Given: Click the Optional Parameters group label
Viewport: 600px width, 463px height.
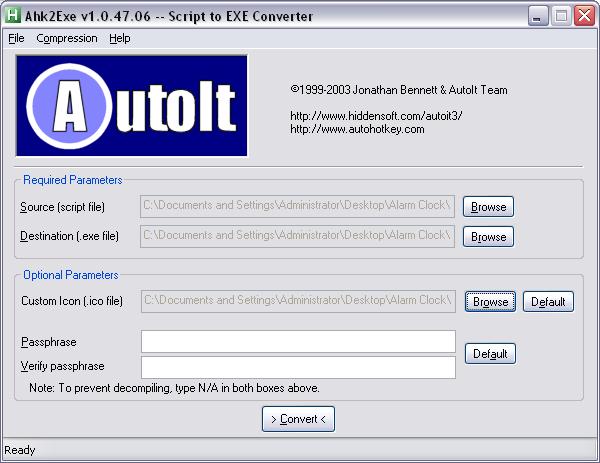Looking at the screenshot, I should point(71,275).
